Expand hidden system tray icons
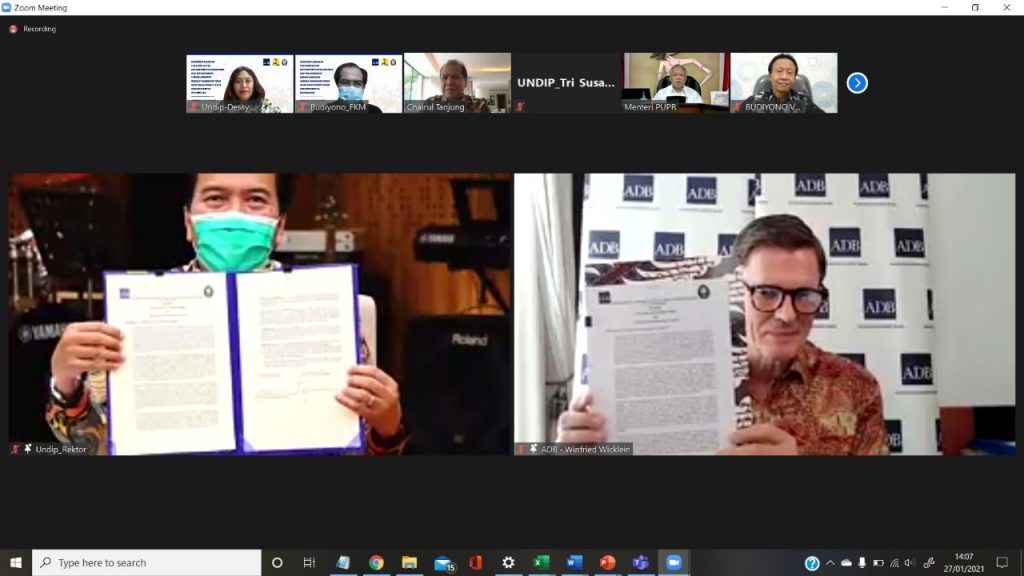Viewport: 1024px width, 576px height. (x=830, y=563)
